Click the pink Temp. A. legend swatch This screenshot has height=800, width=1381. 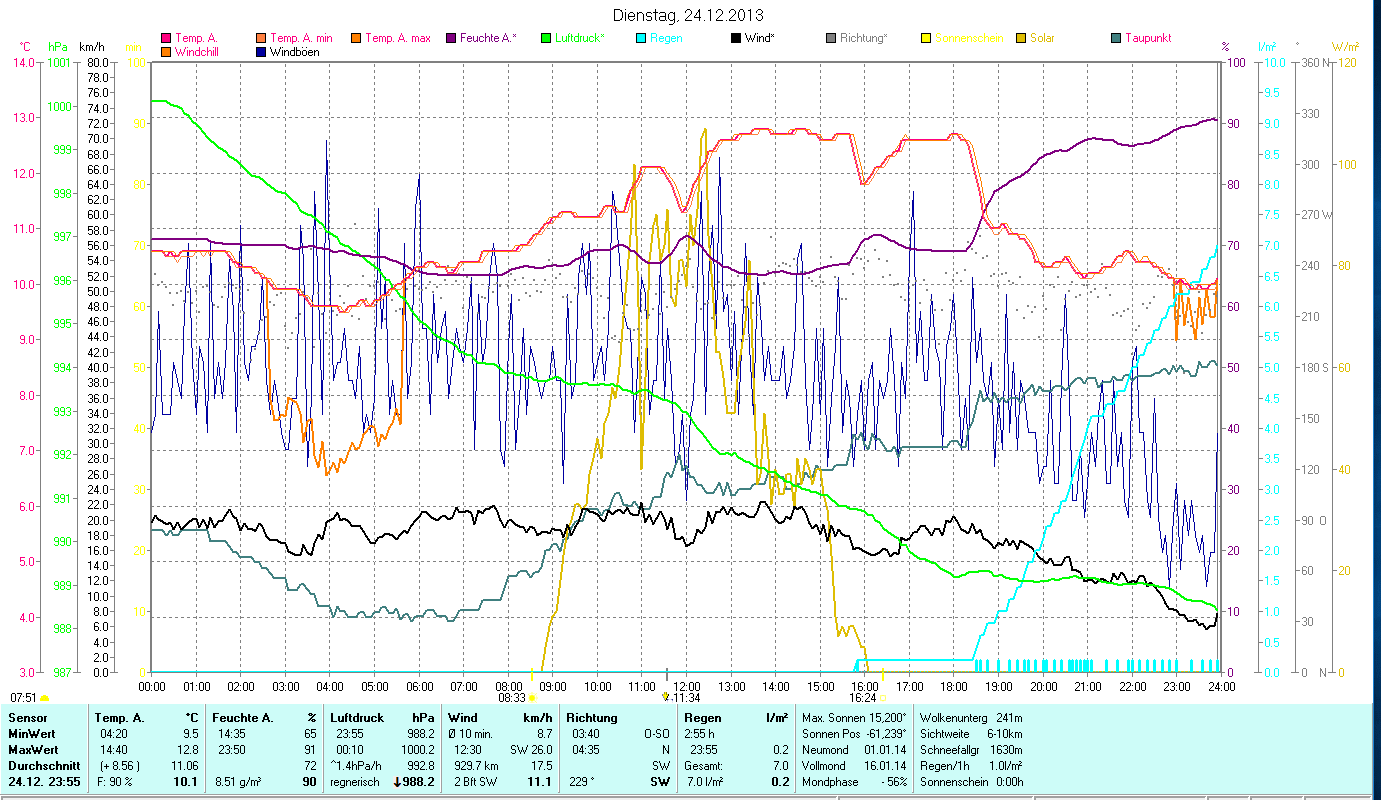[x=166, y=39]
